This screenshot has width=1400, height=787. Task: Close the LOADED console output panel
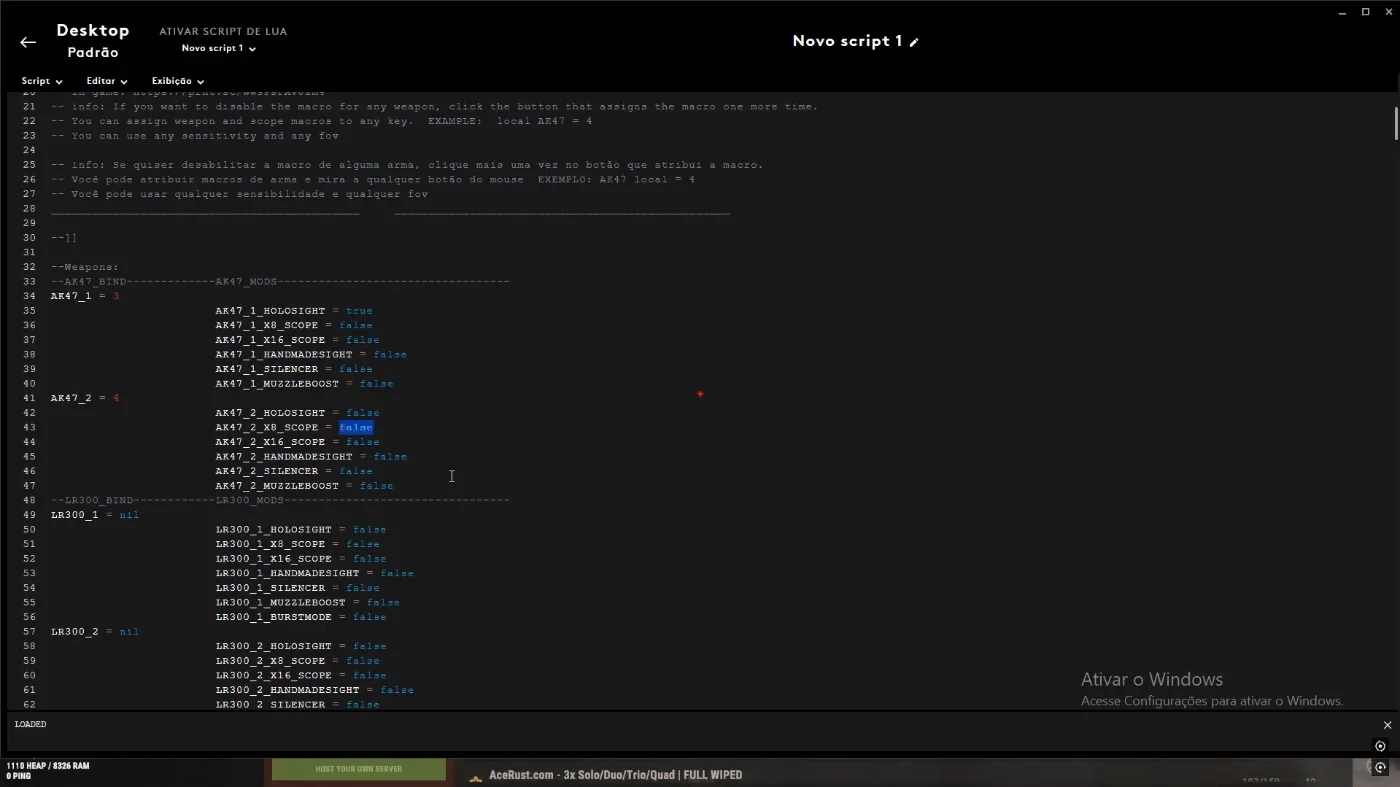coord(1387,725)
